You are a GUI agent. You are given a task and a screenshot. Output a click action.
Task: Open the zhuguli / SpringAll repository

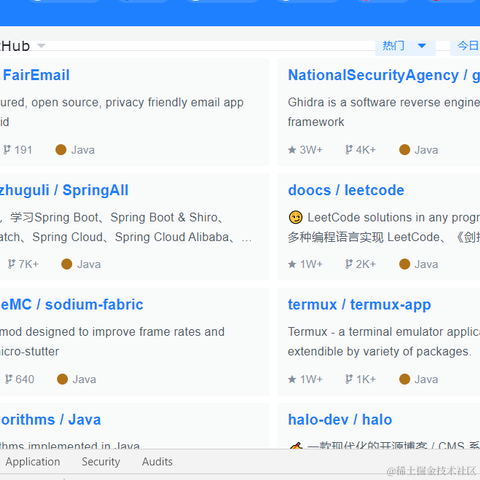point(64,190)
